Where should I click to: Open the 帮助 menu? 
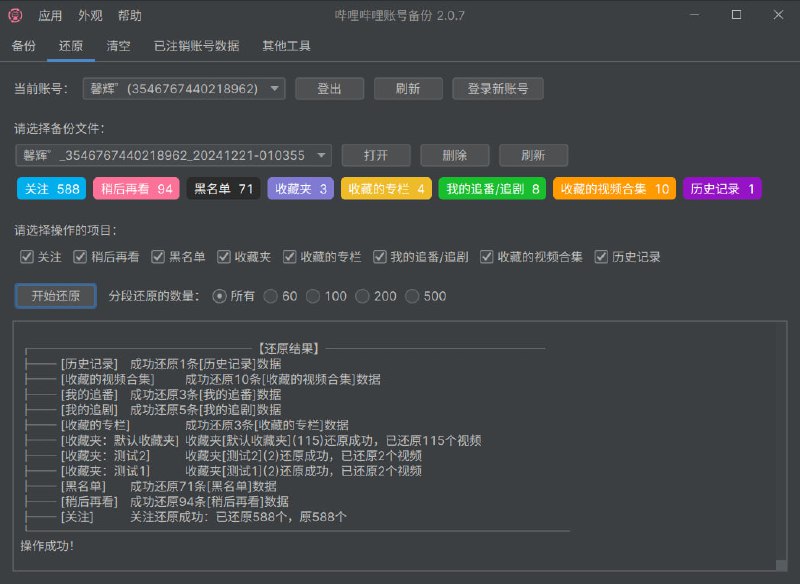127,15
